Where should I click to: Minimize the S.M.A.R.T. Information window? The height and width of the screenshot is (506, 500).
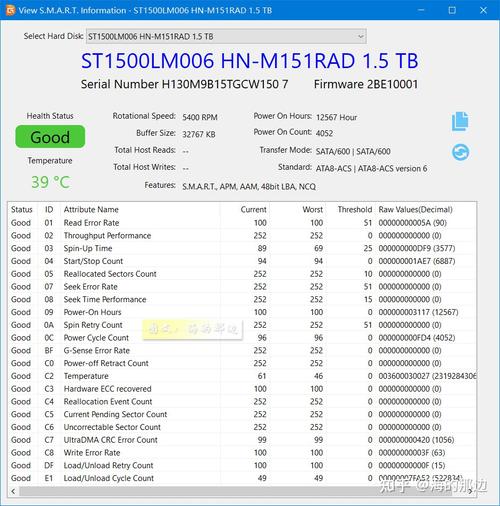421,10
